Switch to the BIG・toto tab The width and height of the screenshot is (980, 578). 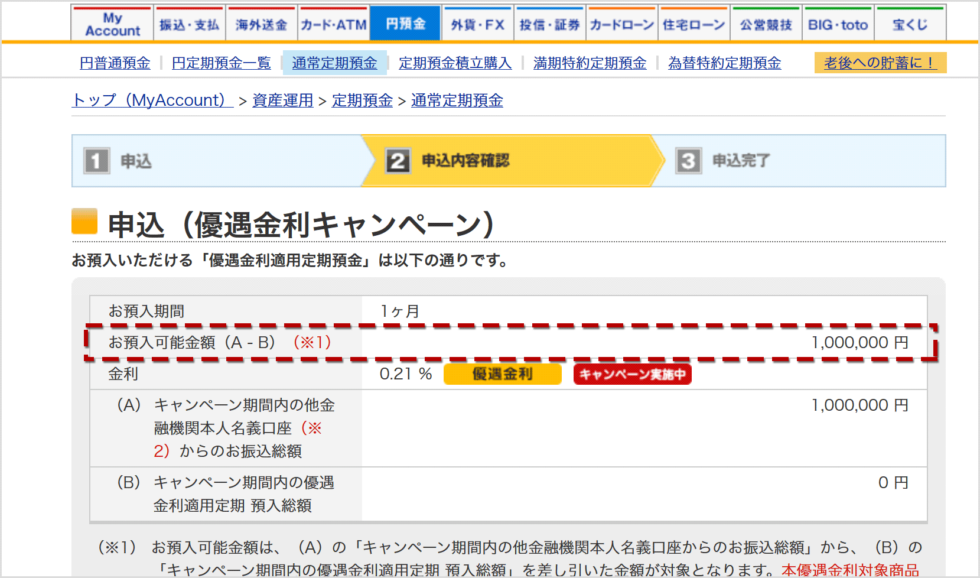tap(837, 22)
